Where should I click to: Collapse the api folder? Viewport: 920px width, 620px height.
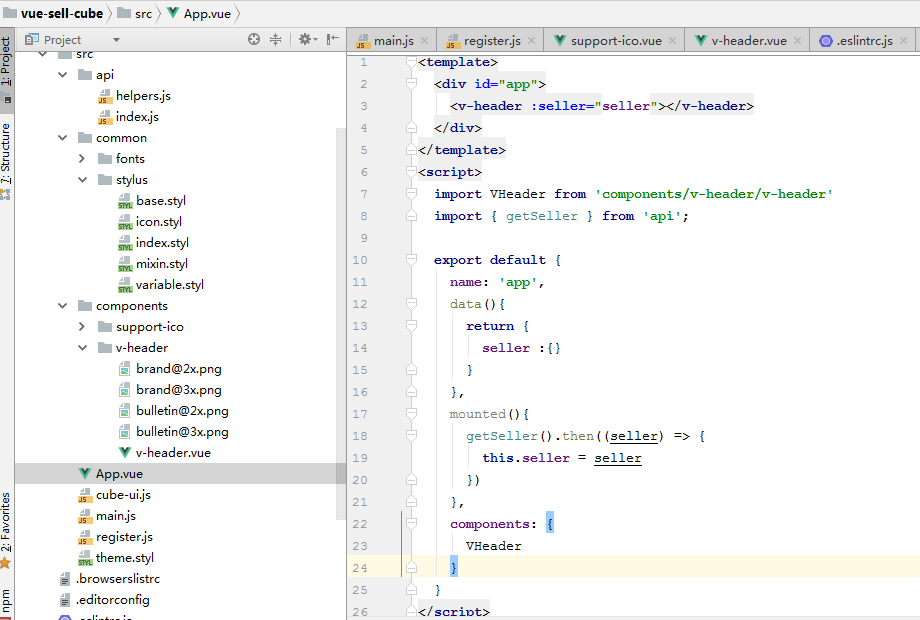[63, 75]
